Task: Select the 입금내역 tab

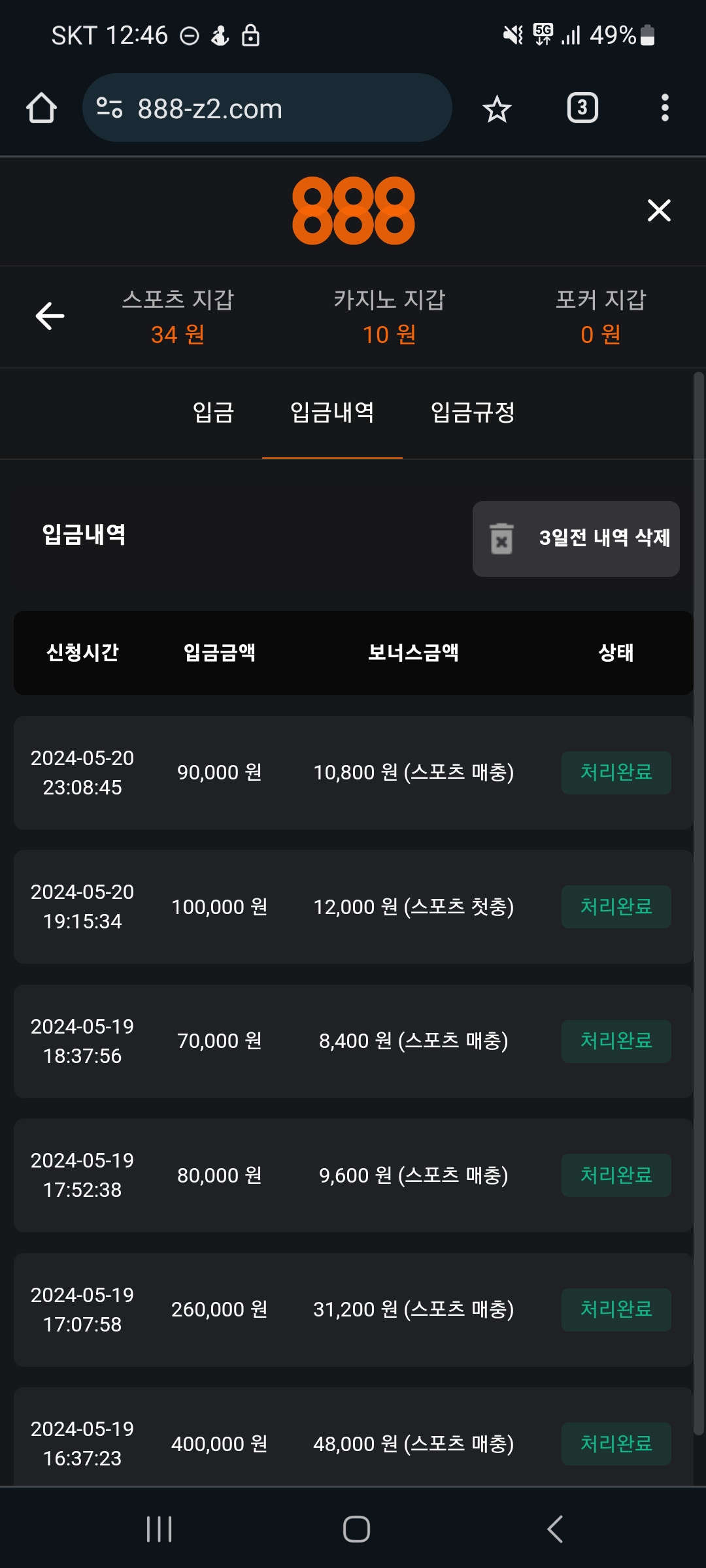Action: (332, 413)
